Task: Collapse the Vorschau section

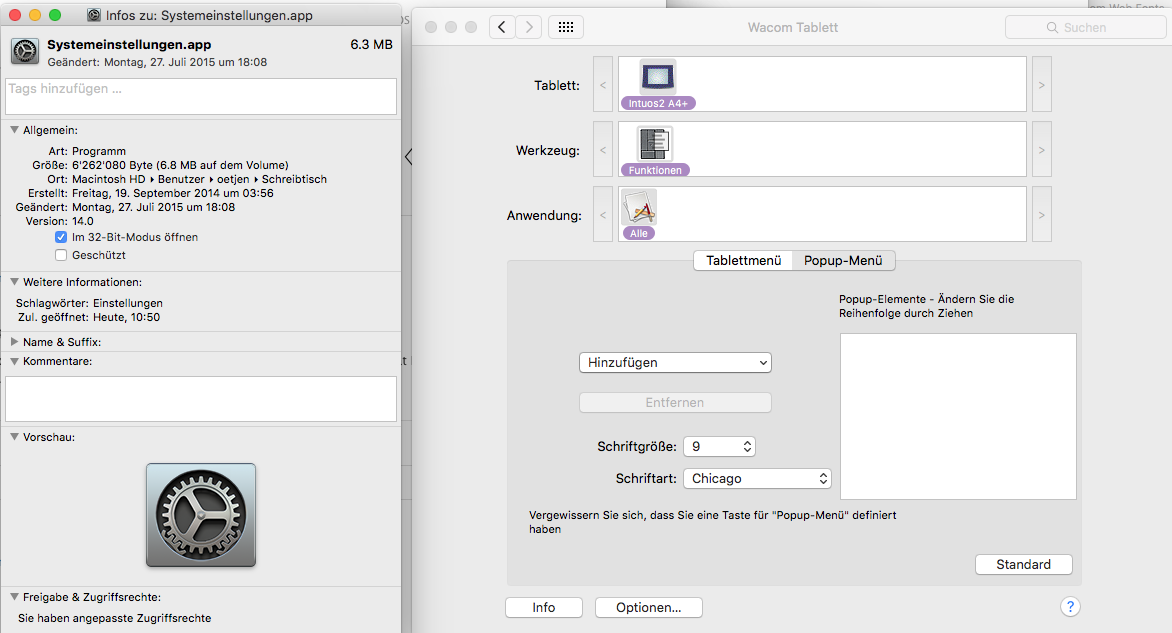Action: coord(14,436)
